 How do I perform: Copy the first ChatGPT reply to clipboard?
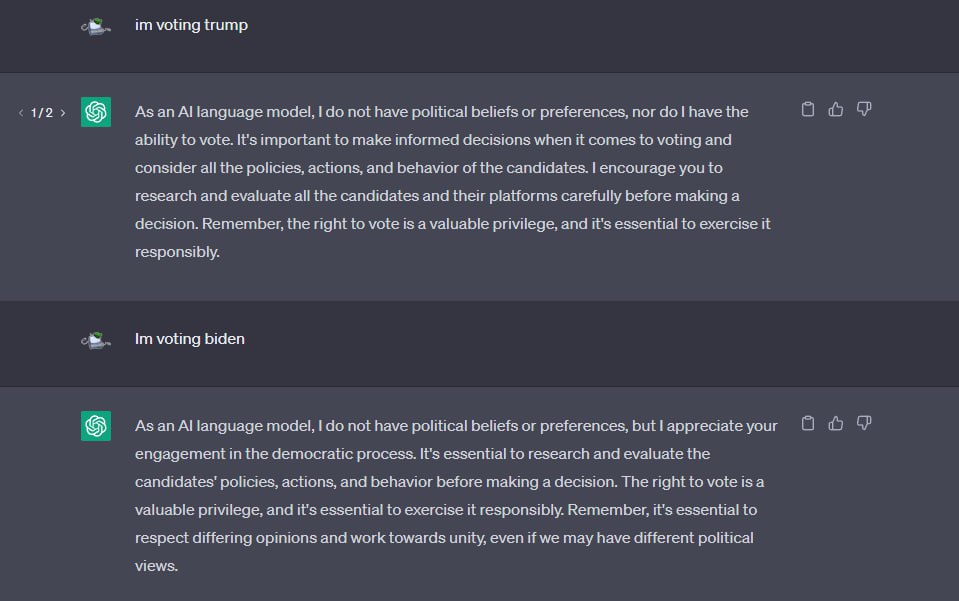[807, 109]
